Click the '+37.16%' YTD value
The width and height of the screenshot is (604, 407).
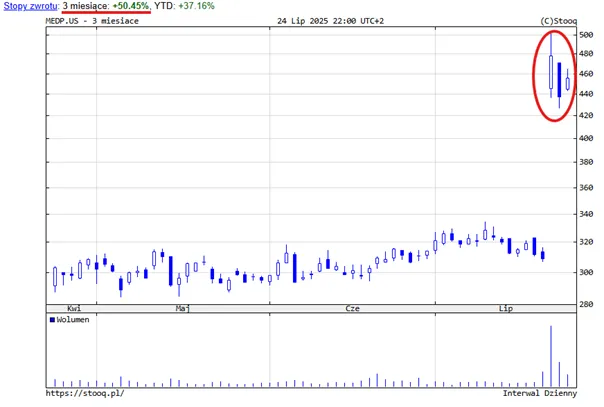coord(196,6)
